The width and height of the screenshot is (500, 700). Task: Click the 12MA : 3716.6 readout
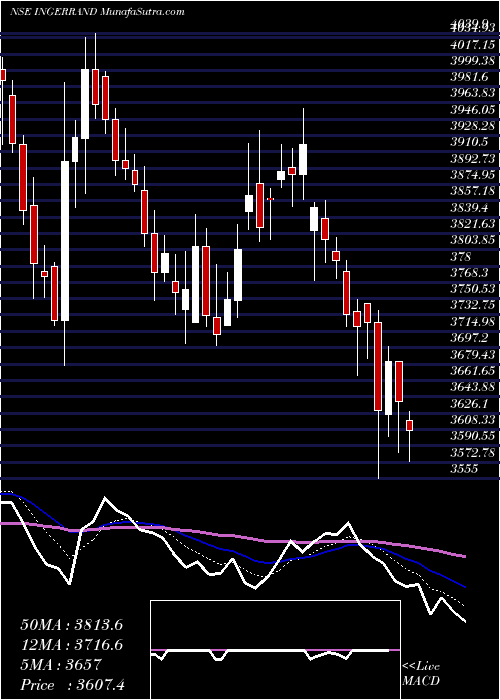[71, 645]
